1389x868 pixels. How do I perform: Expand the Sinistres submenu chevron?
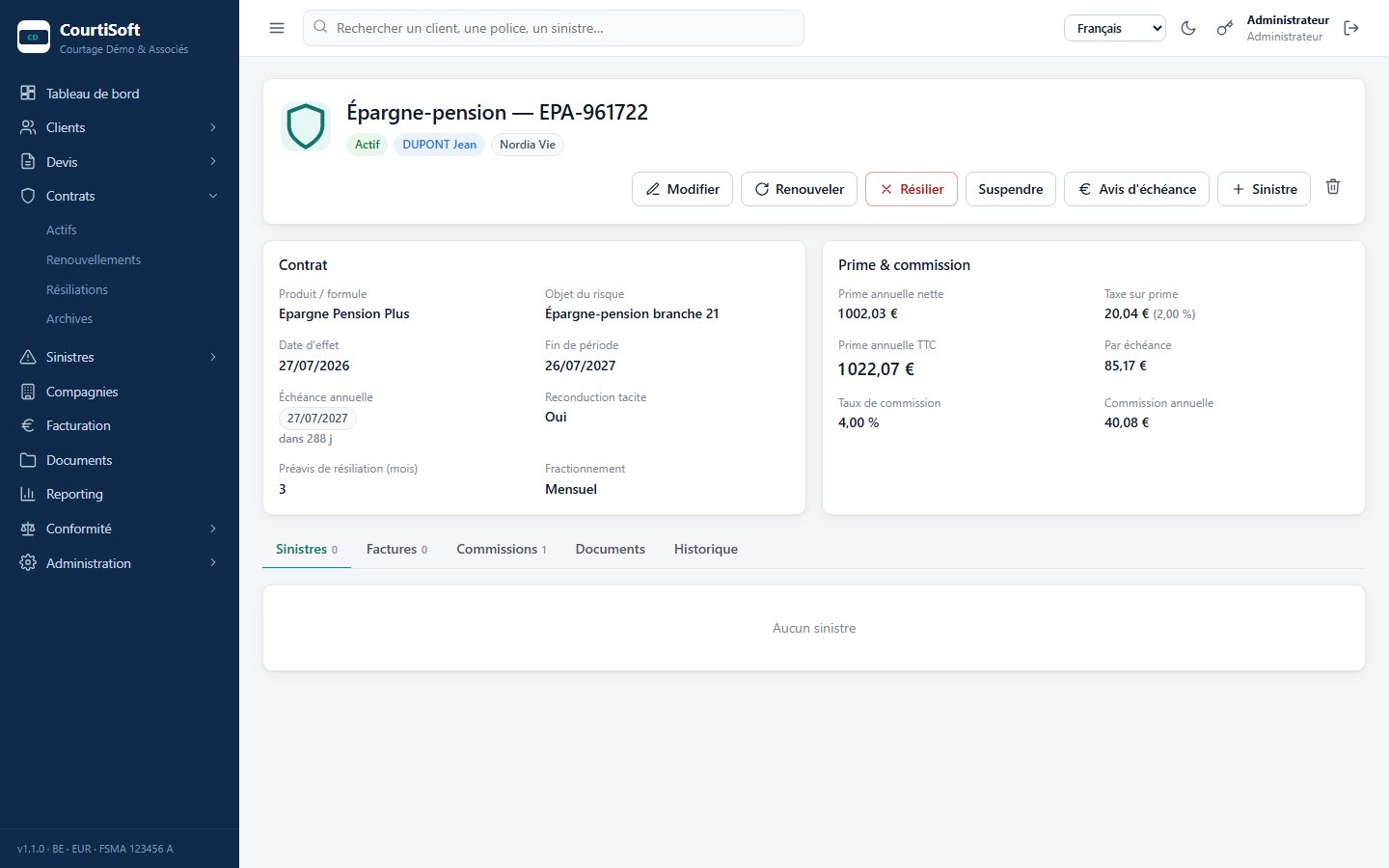(x=213, y=357)
